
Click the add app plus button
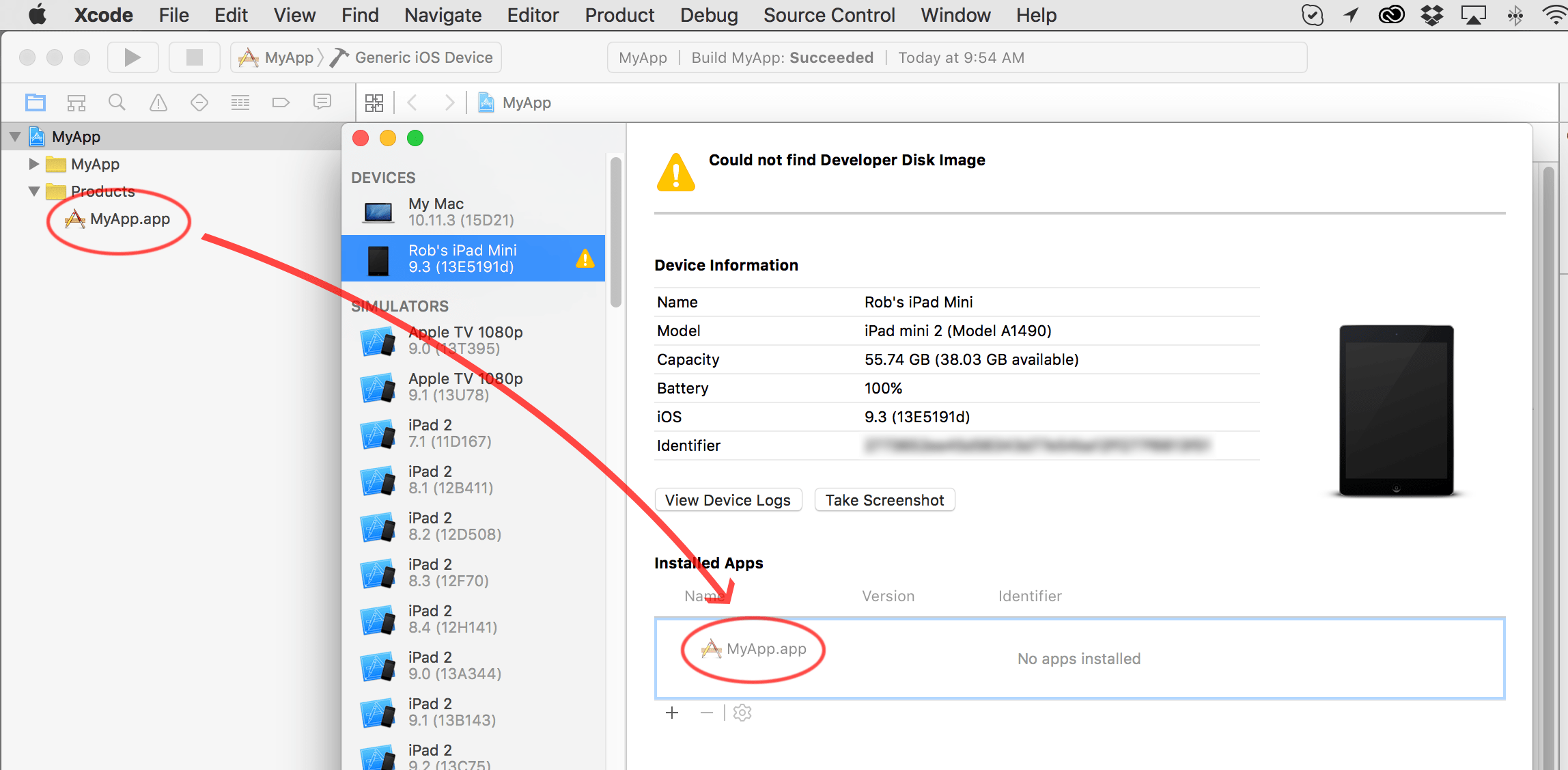pyautogui.click(x=672, y=713)
